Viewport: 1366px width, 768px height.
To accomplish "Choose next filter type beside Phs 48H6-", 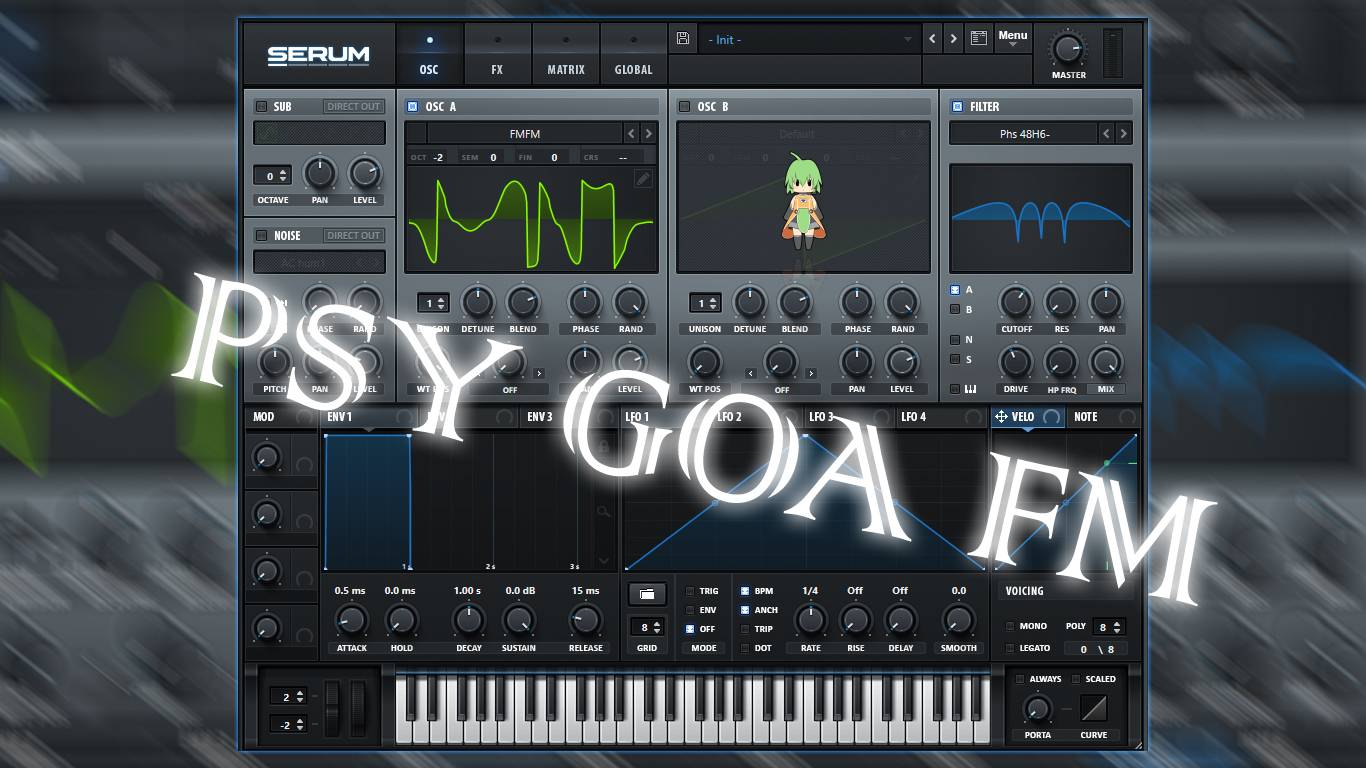I will coord(1123,133).
